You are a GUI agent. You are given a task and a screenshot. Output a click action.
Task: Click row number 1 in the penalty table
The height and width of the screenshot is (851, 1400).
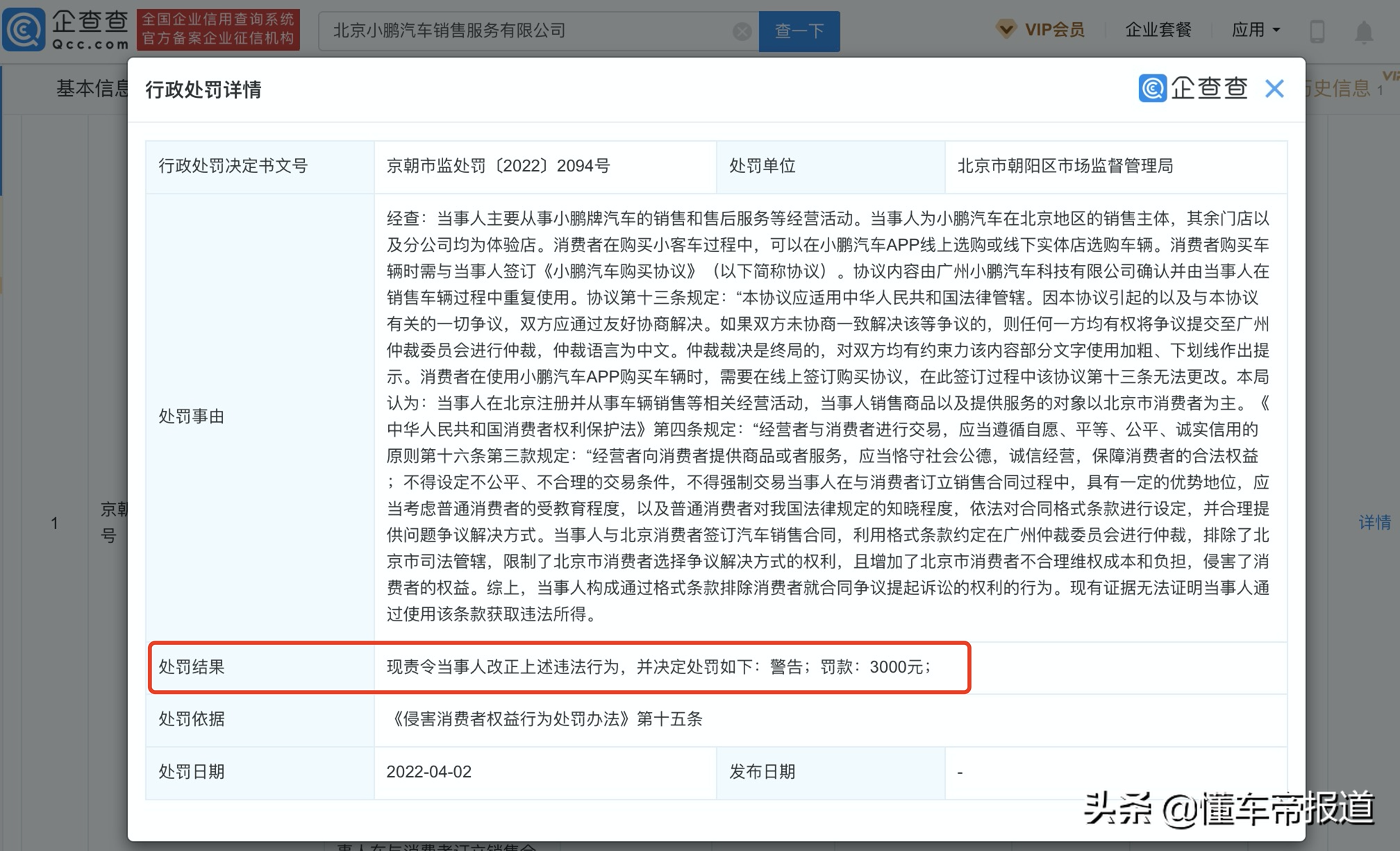[x=56, y=523]
